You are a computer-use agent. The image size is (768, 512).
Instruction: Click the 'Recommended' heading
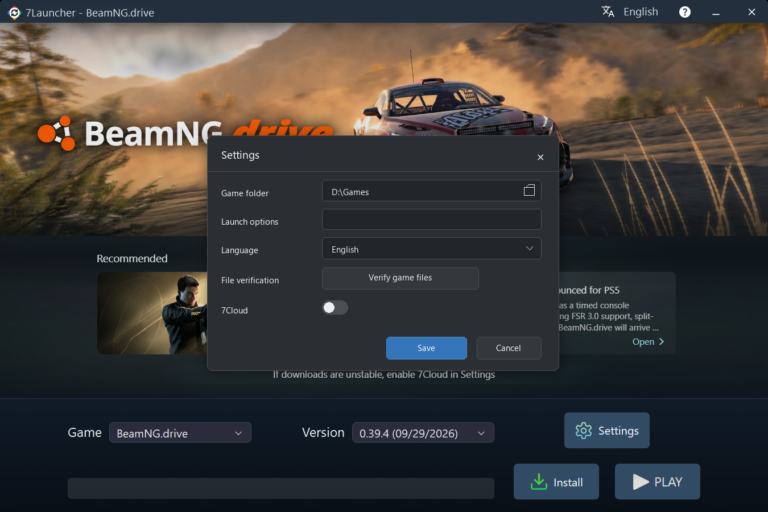(x=132, y=259)
